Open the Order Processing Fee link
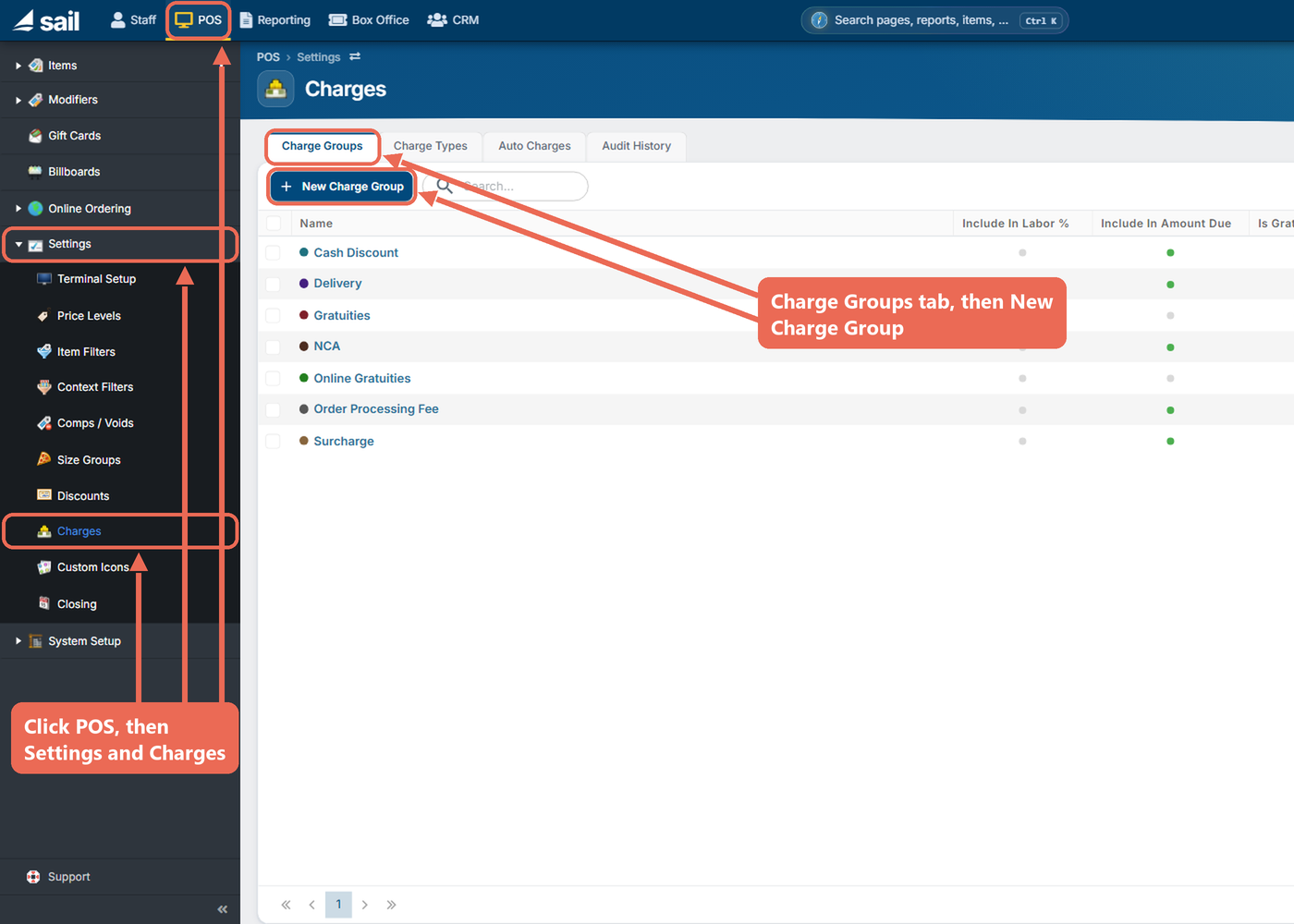The height and width of the screenshot is (924, 1294). pyautogui.click(x=376, y=409)
